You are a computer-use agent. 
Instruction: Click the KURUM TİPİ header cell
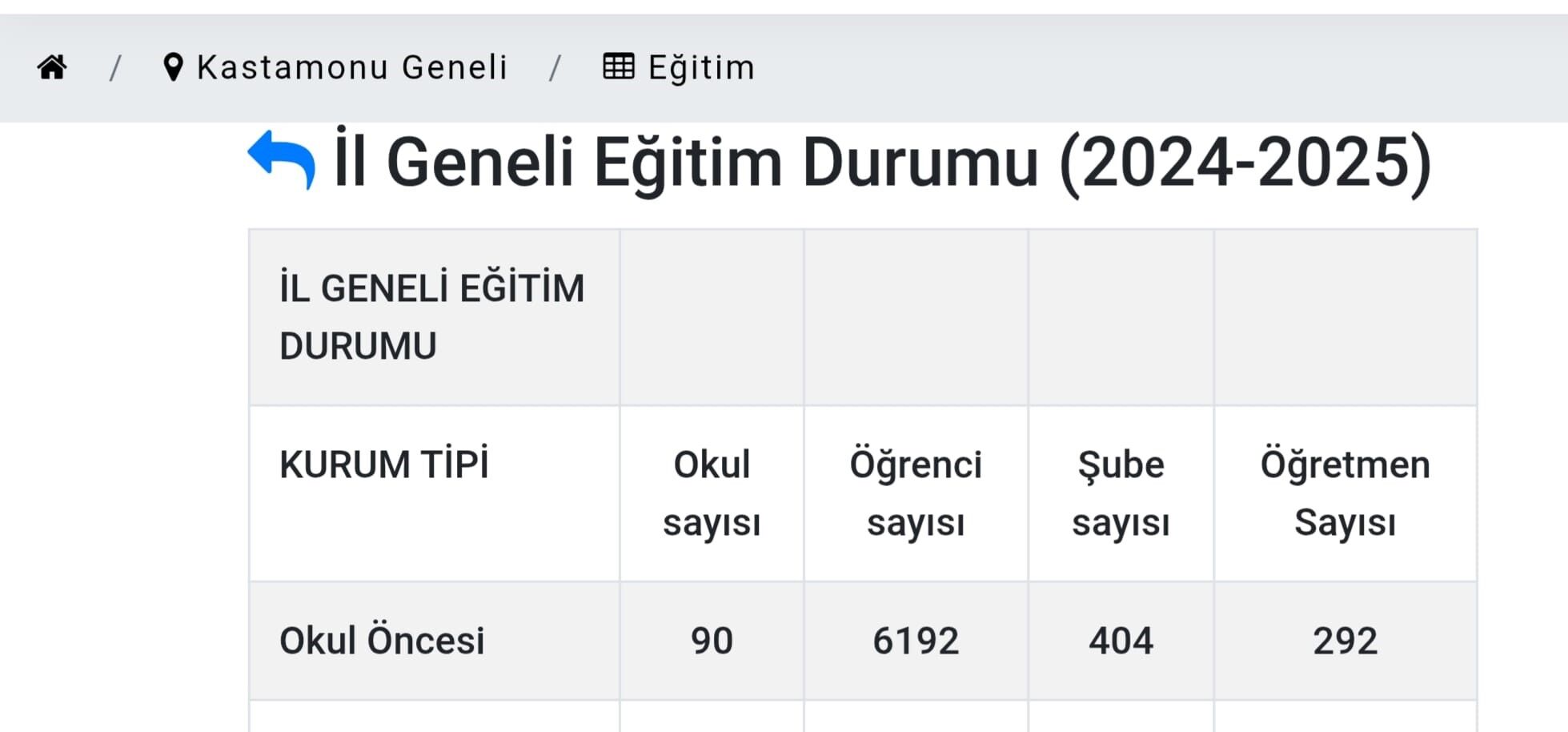[x=386, y=465]
